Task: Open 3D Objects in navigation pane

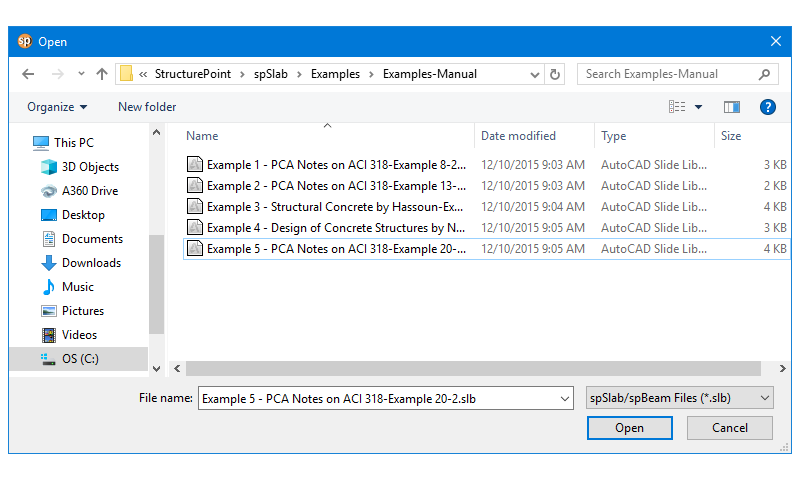Action: click(80, 167)
